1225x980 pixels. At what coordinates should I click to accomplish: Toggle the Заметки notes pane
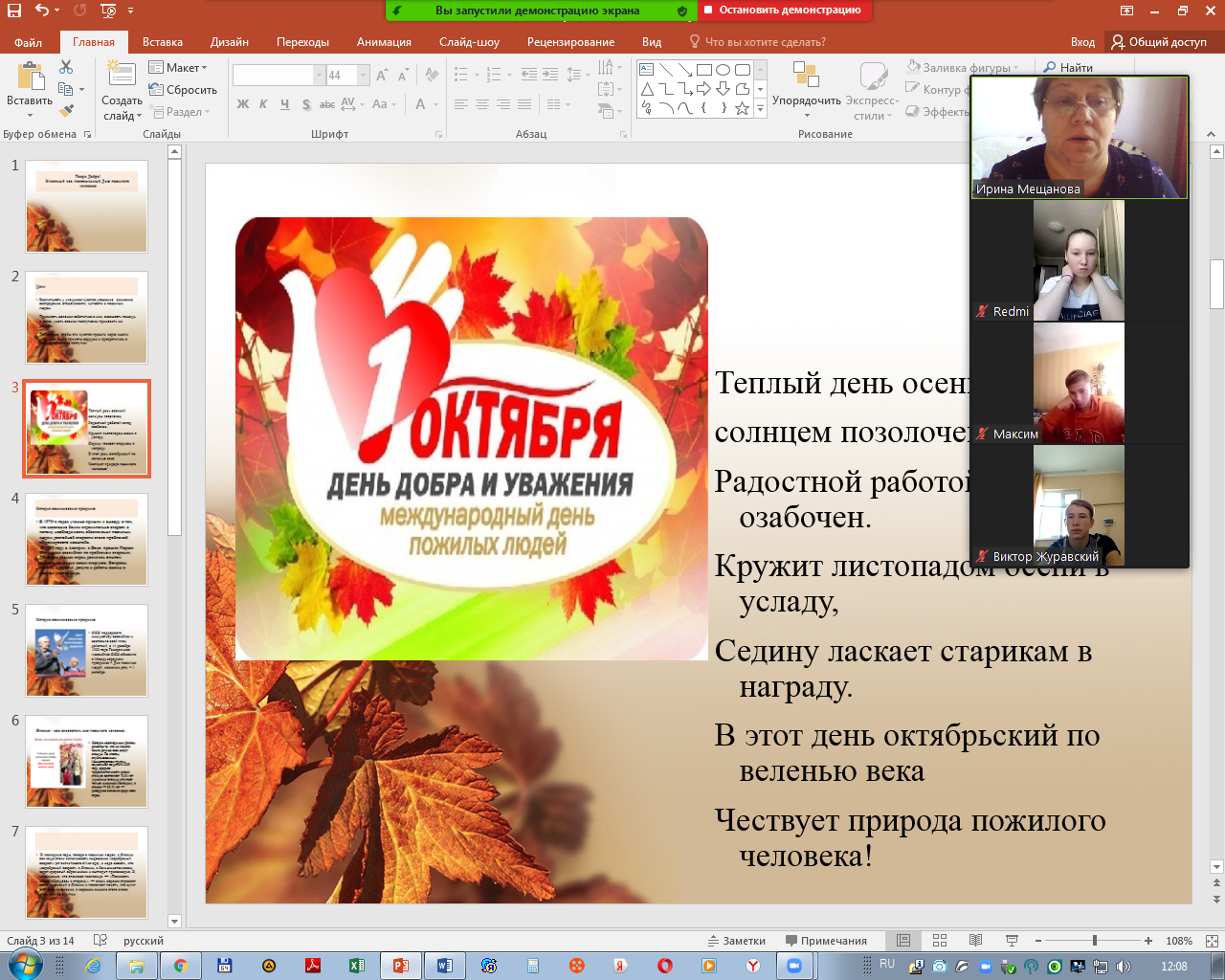click(x=737, y=941)
